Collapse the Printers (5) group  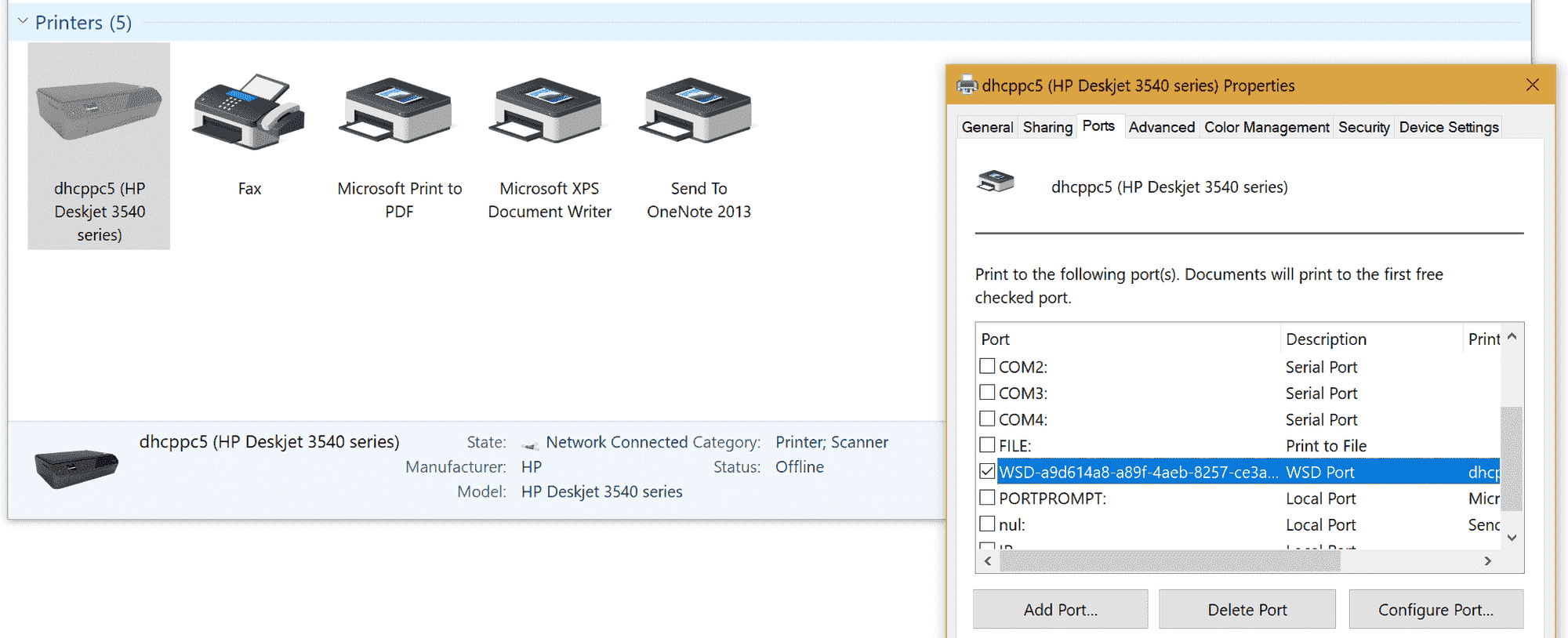(x=23, y=21)
